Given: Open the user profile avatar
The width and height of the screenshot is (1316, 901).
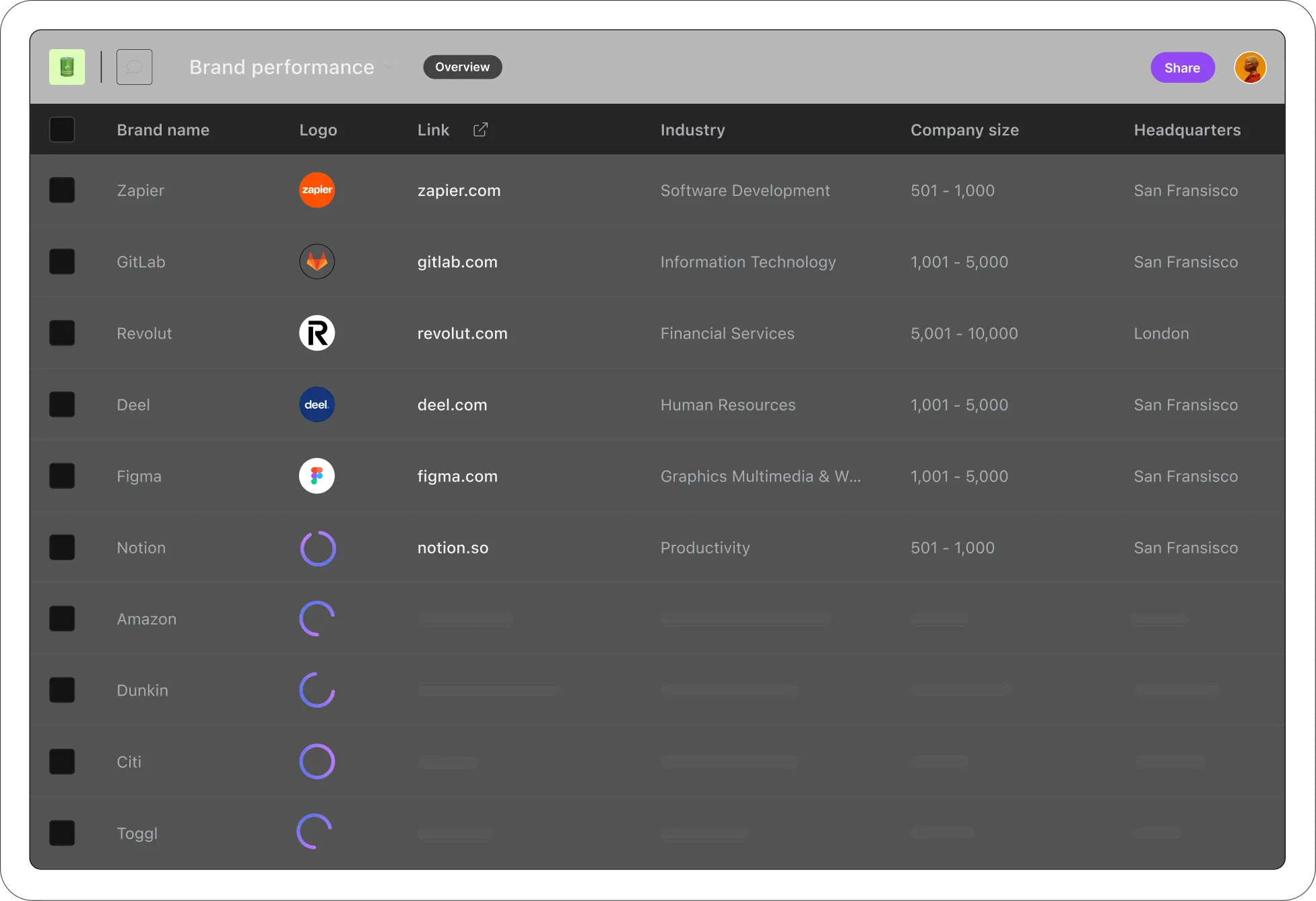Looking at the screenshot, I should [1250, 67].
